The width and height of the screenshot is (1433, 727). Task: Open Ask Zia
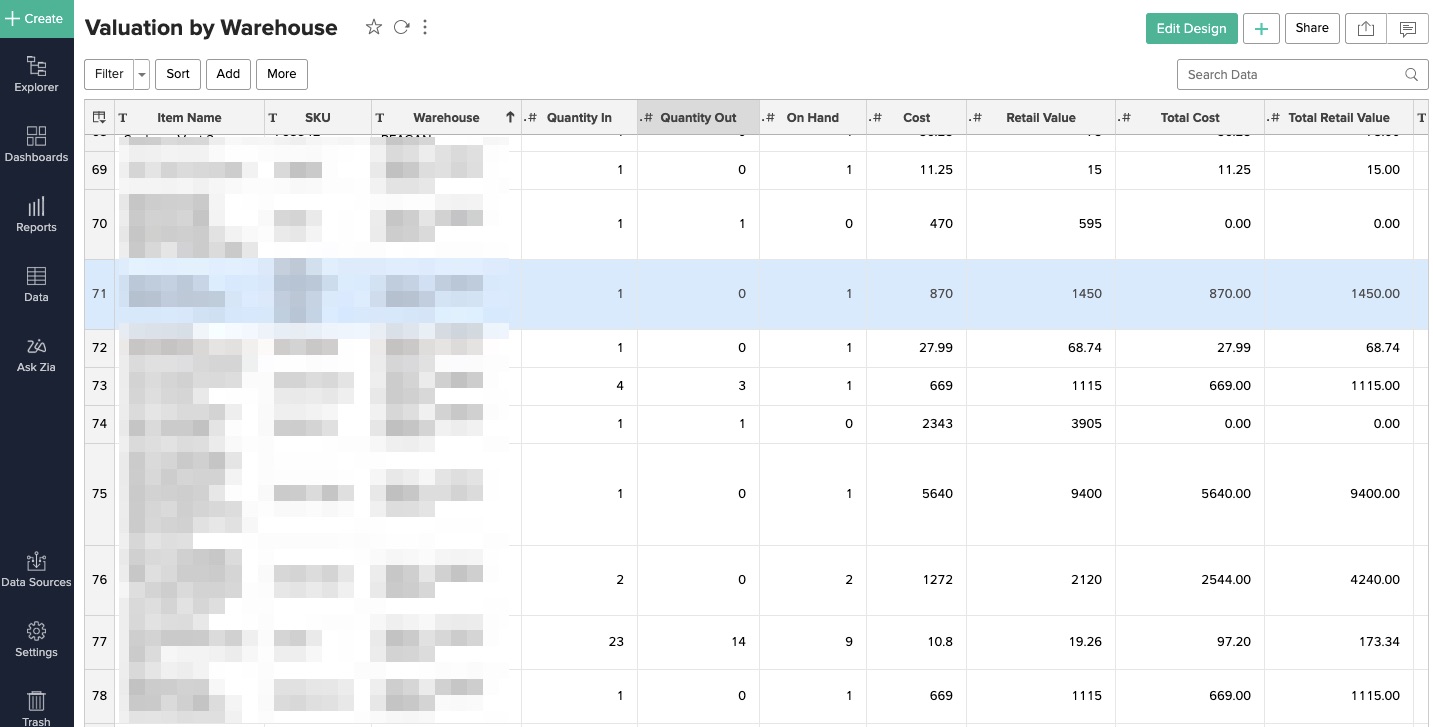(x=36, y=353)
